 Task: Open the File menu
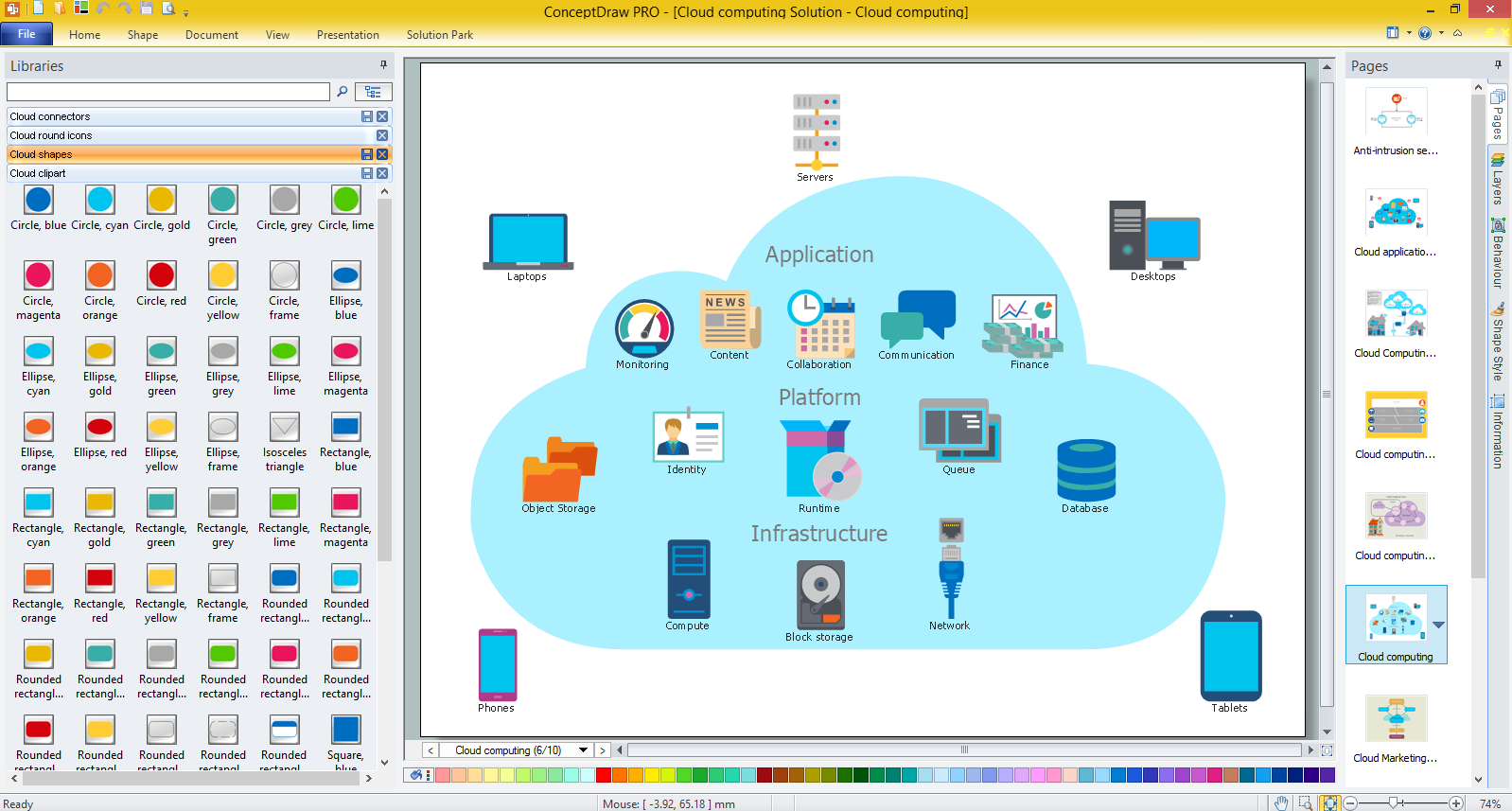(x=26, y=34)
